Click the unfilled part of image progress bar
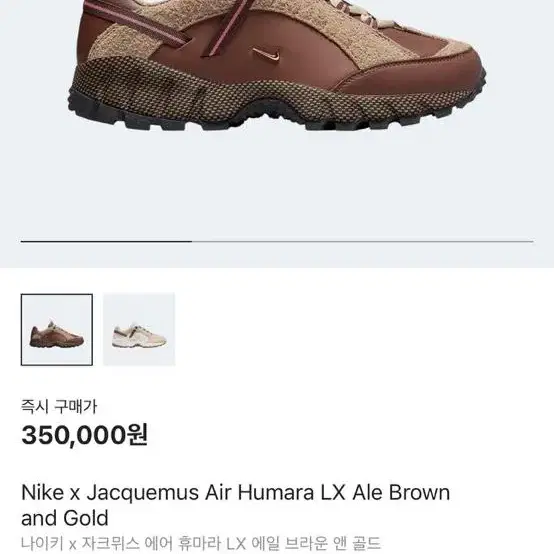Viewport: 554px width, 554px height. click(363, 241)
